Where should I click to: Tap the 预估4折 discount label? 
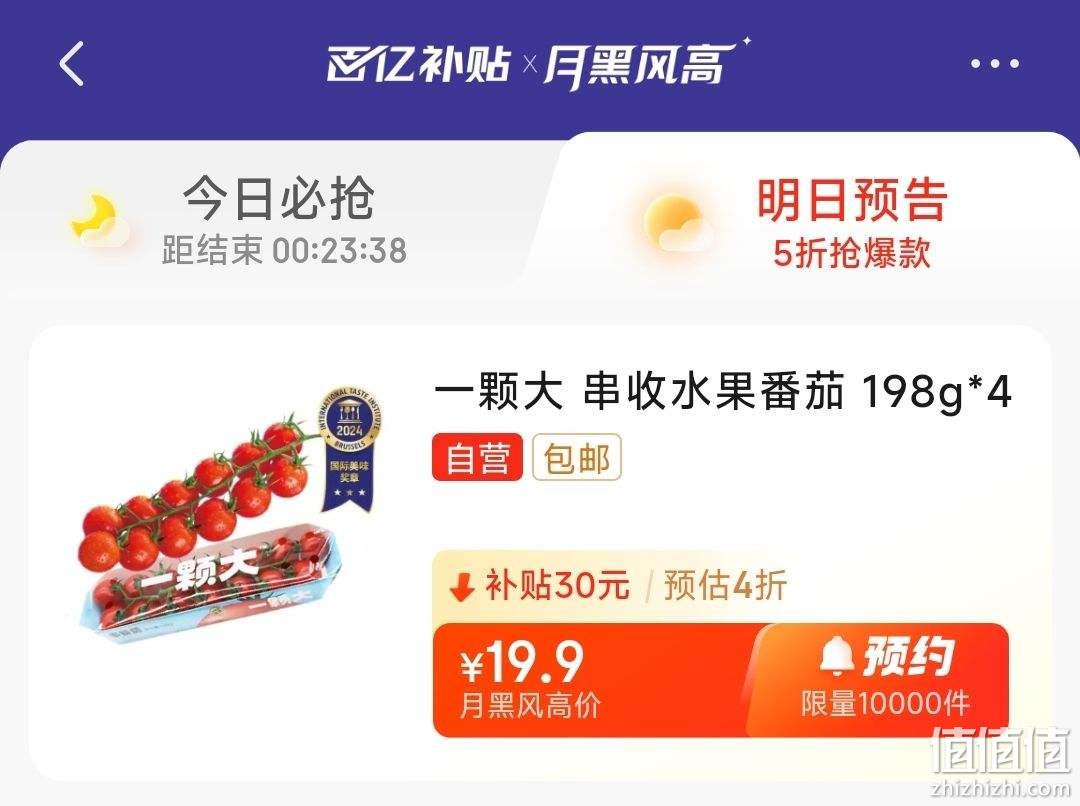coord(725,586)
